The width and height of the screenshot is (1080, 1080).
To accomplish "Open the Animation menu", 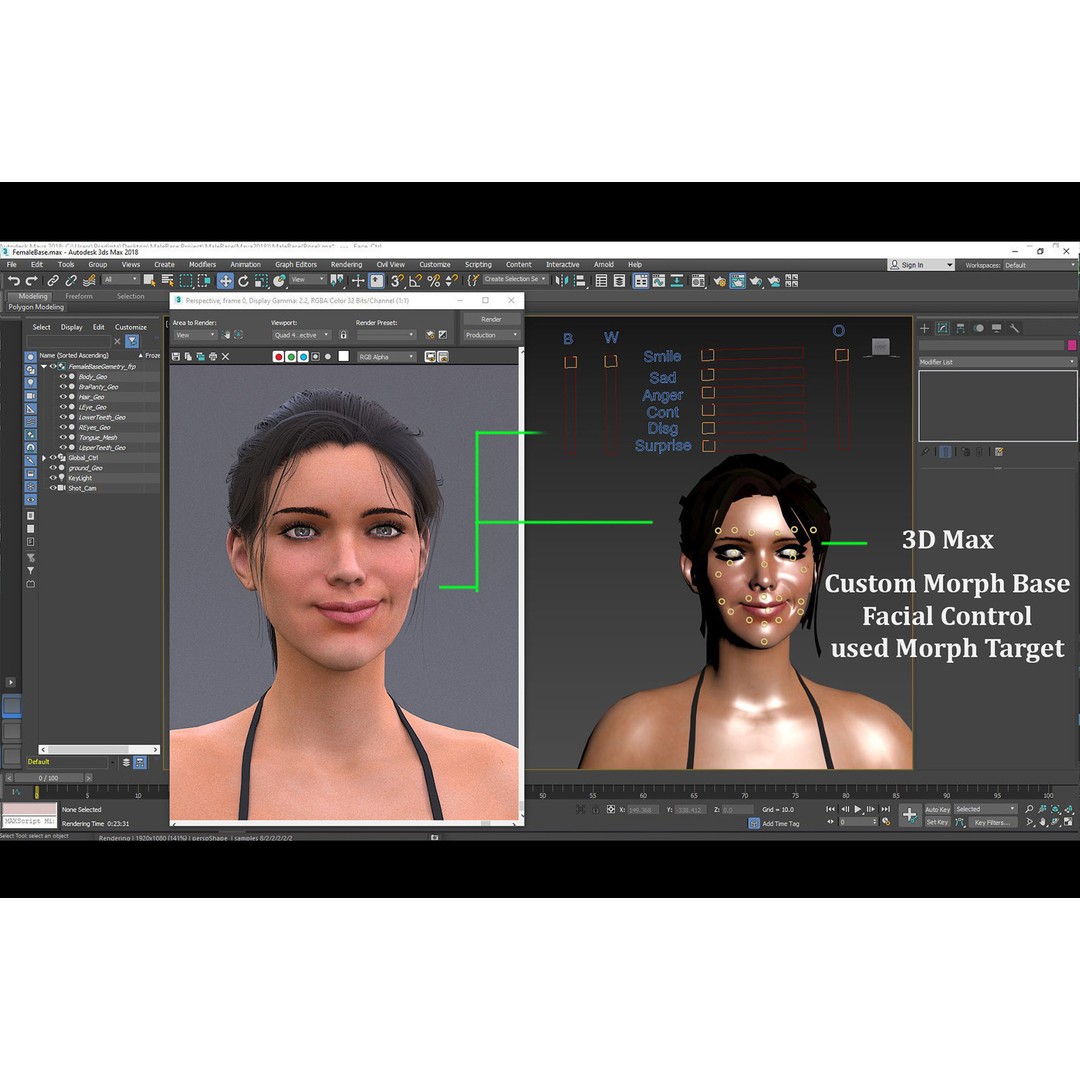I will 245,264.
